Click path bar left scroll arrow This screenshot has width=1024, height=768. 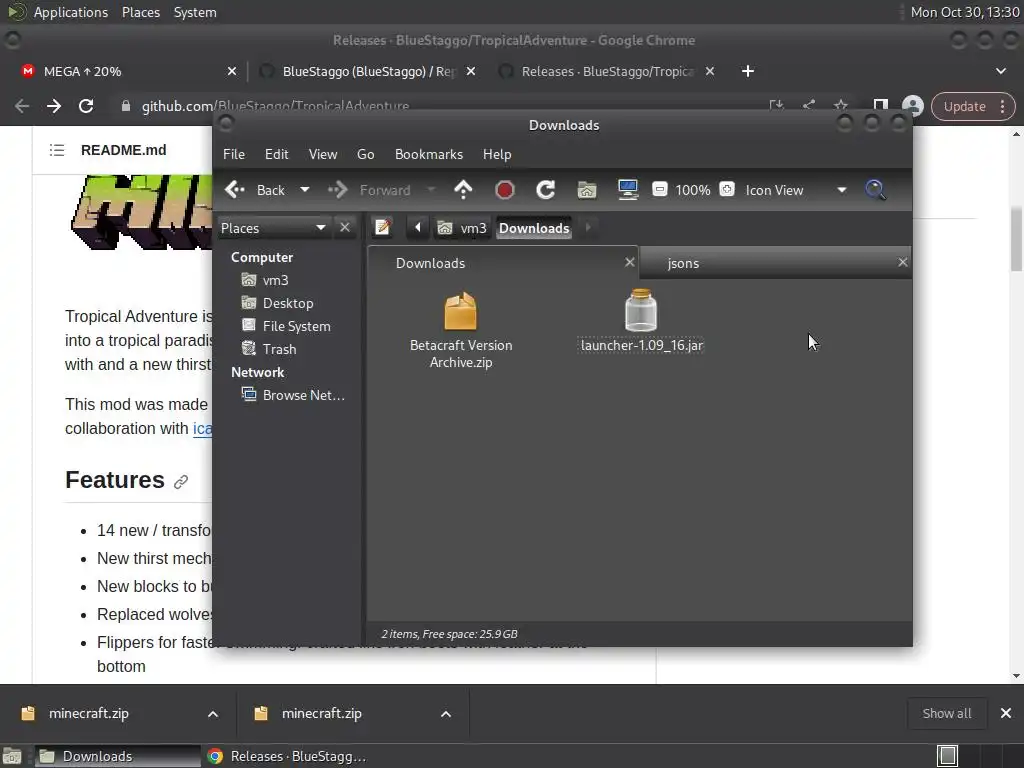click(418, 227)
